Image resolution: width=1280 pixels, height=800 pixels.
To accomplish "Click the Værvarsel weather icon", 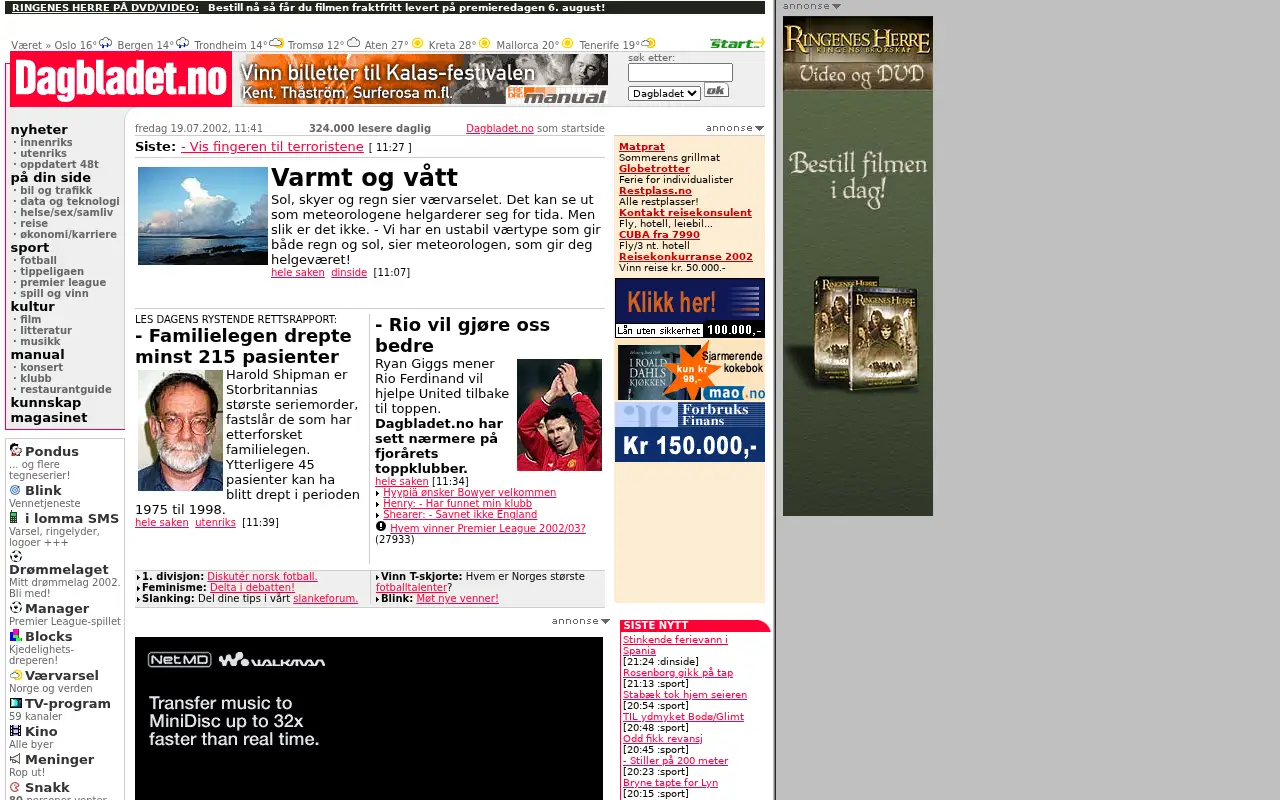I will pos(15,675).
